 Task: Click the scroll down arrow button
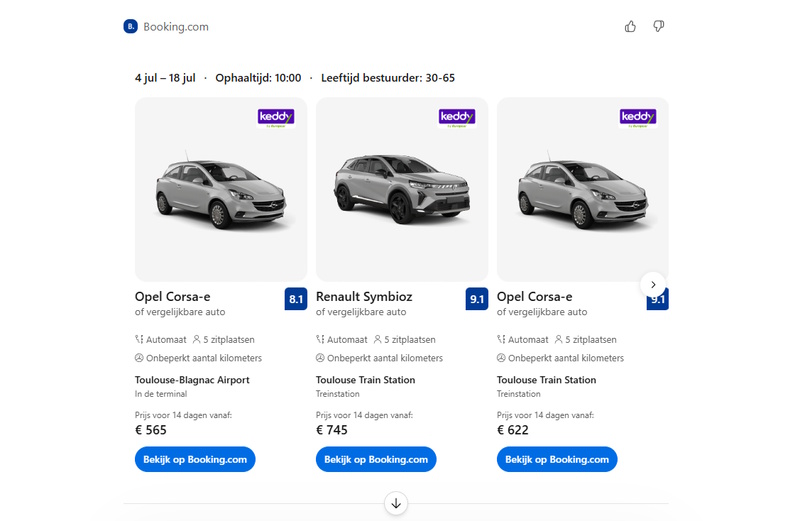click(396, 504)
